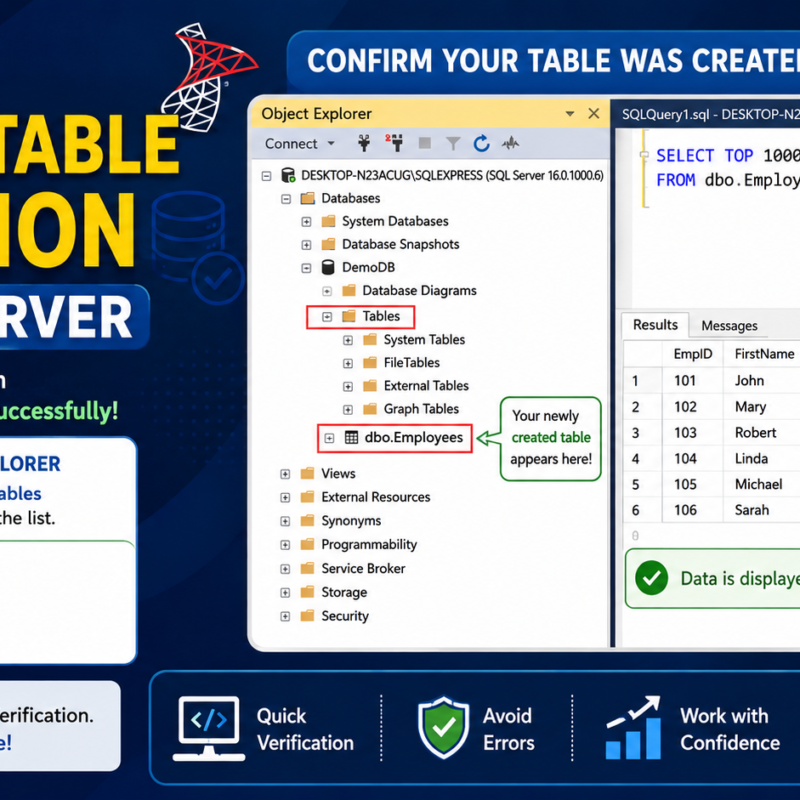Viewport: 800px width, 800px height.
Task: Click the Work with Confidence chart icon
Action: 633,727
